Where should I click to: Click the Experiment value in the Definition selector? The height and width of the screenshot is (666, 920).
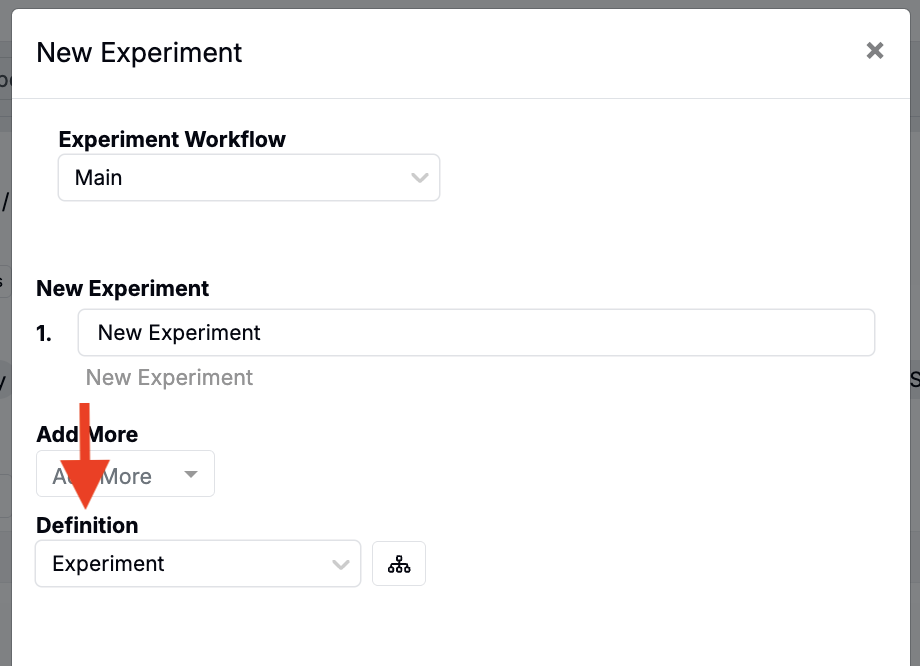(108, 564)
